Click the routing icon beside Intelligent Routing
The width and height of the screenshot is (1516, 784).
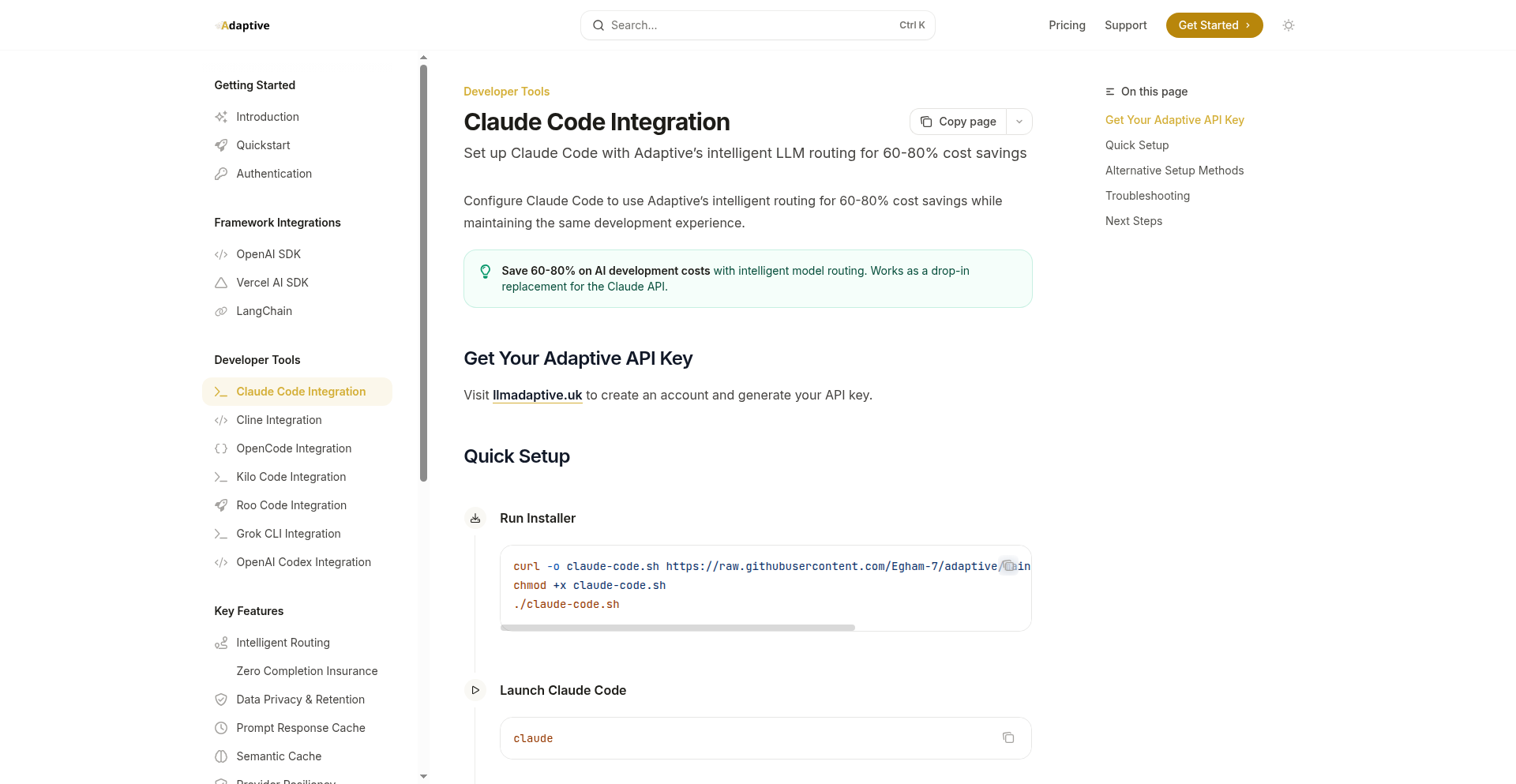221,643
